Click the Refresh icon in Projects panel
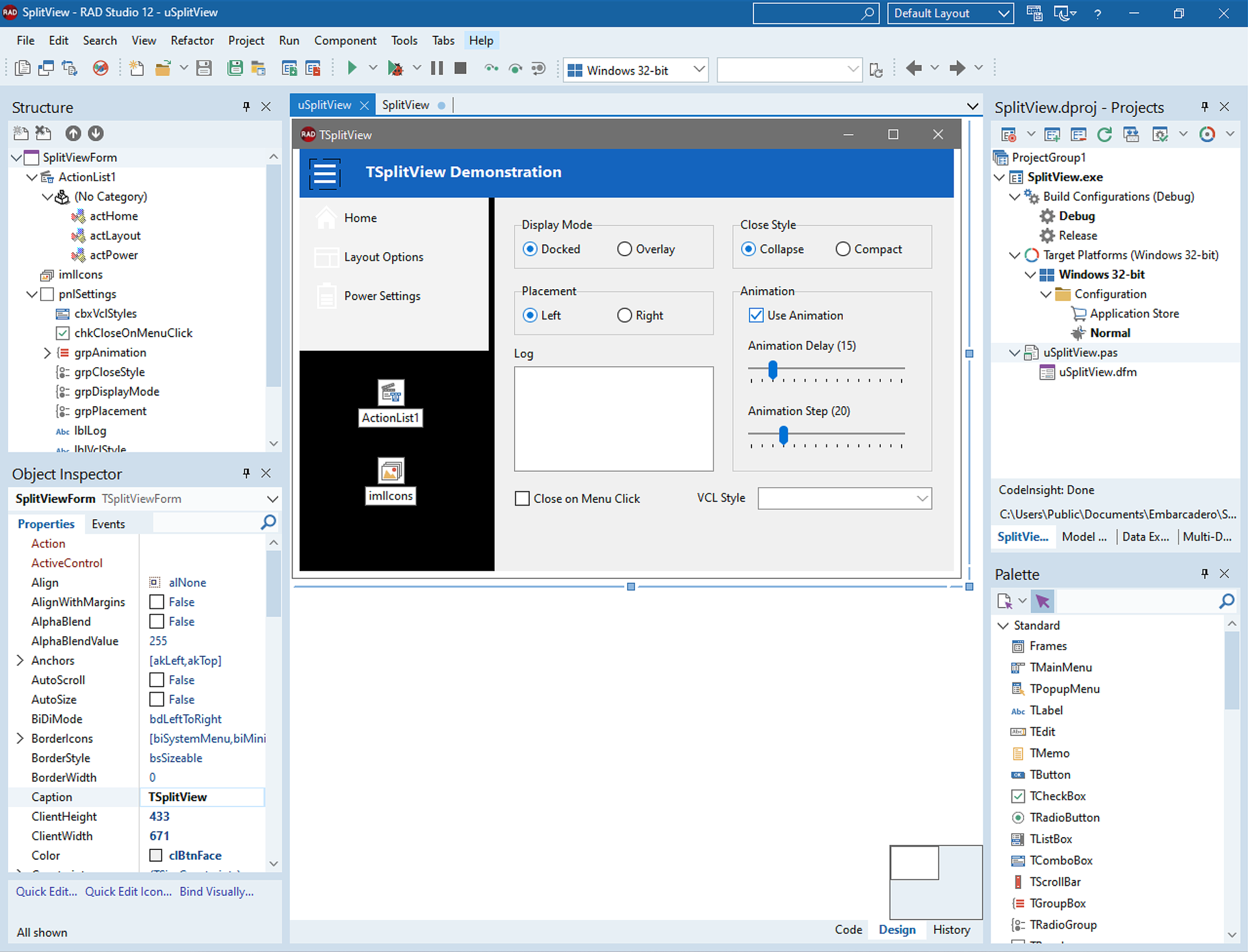The height and width of the screenshot is (952, 1248). tap(1104, 135)
